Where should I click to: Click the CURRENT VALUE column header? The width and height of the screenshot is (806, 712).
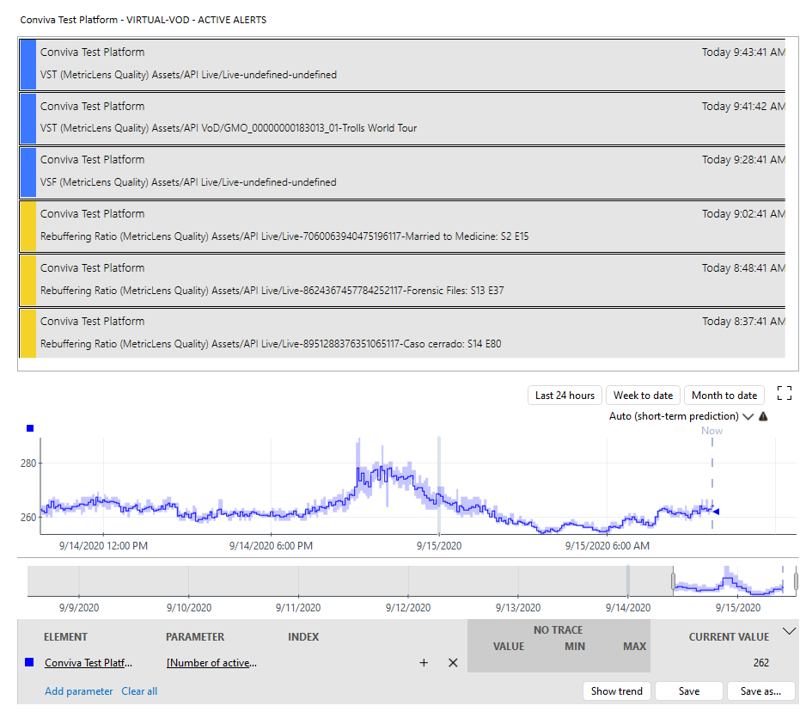[x=729, y=637]
